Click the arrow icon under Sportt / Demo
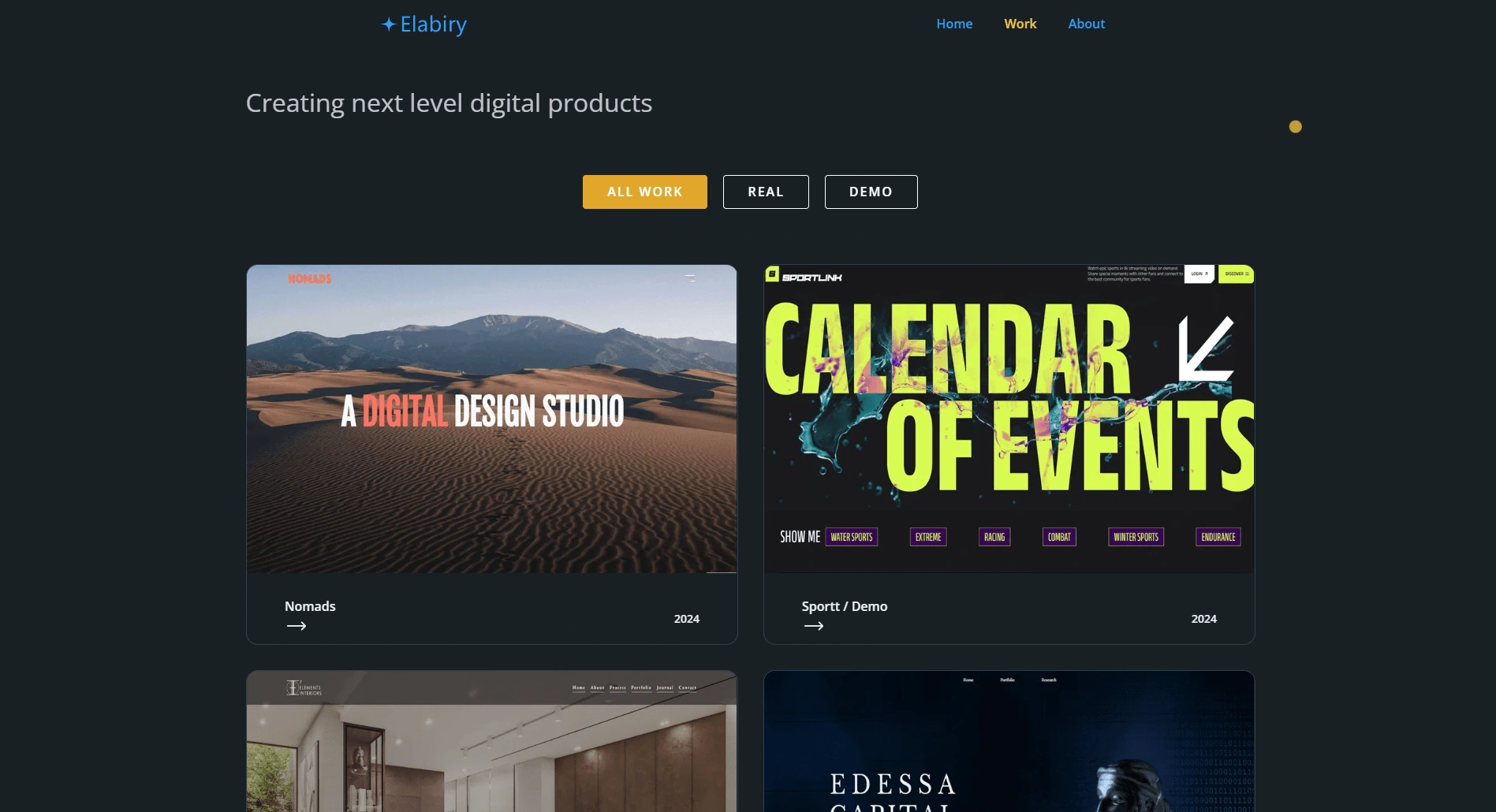This screenshot has height=812, width=1496. pyautogui.click(x=814, y=626)
